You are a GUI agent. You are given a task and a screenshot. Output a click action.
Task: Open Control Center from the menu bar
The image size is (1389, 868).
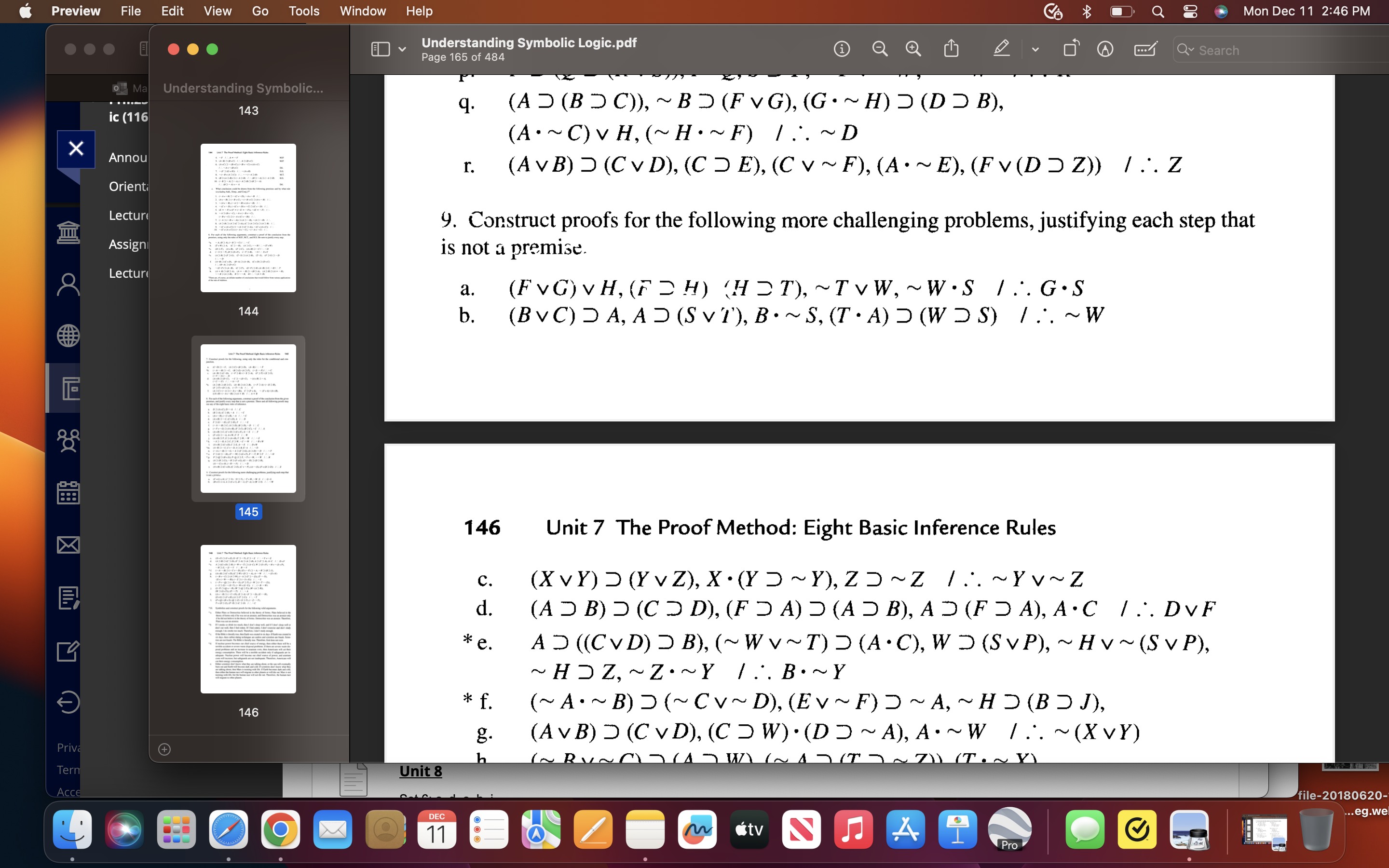point(1190,11)
